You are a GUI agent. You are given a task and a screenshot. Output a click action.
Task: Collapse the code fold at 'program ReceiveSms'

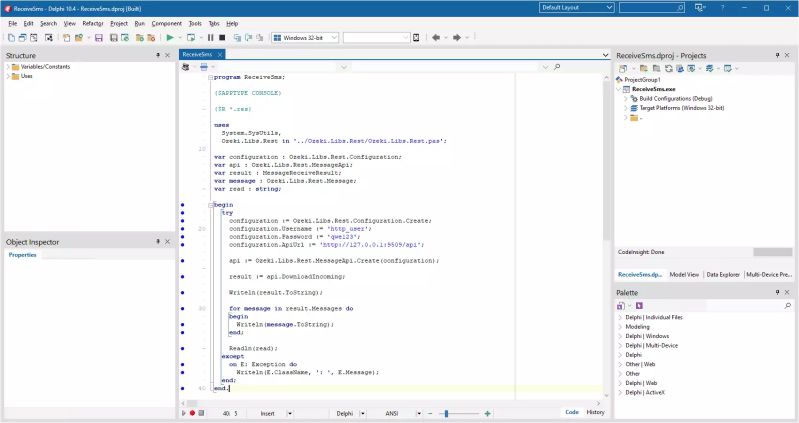[210, 77]
